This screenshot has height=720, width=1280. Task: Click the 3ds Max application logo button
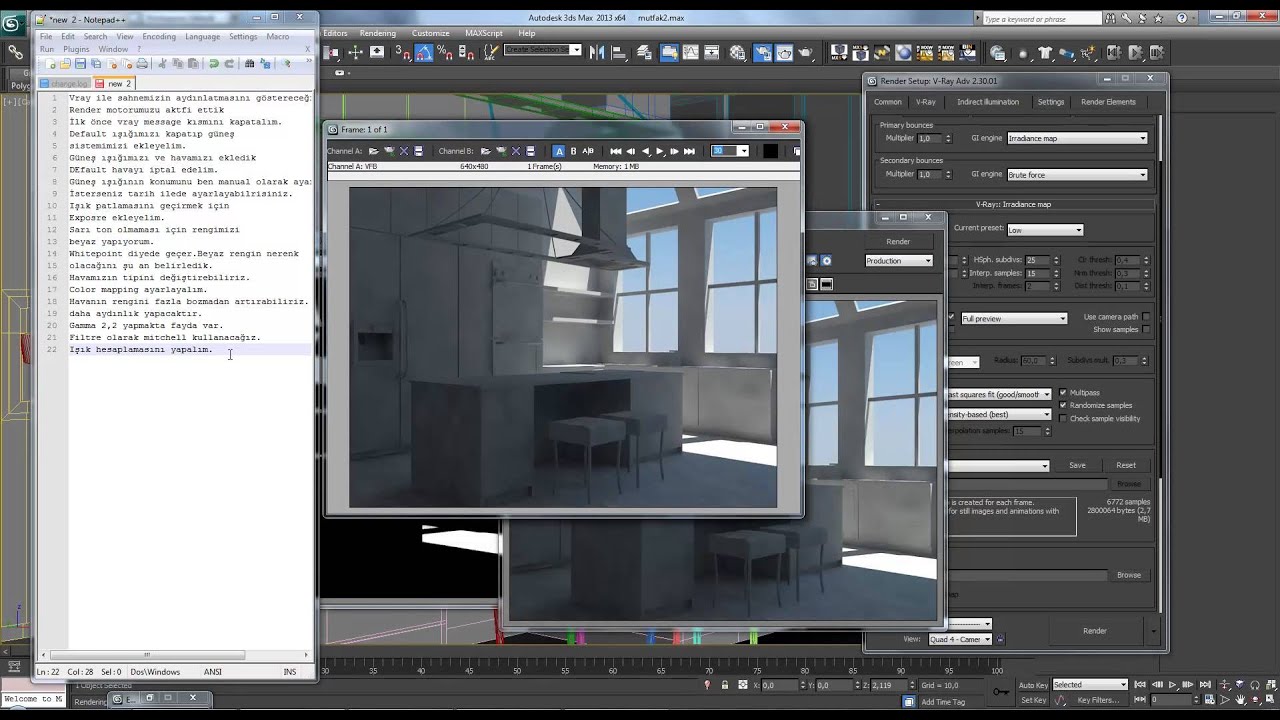click(x=13, y=23)
